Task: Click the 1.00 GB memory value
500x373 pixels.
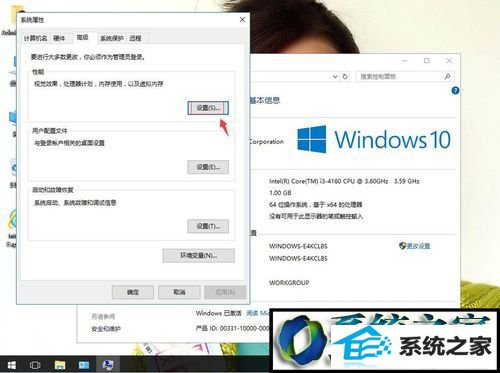Action: point(280,193)
